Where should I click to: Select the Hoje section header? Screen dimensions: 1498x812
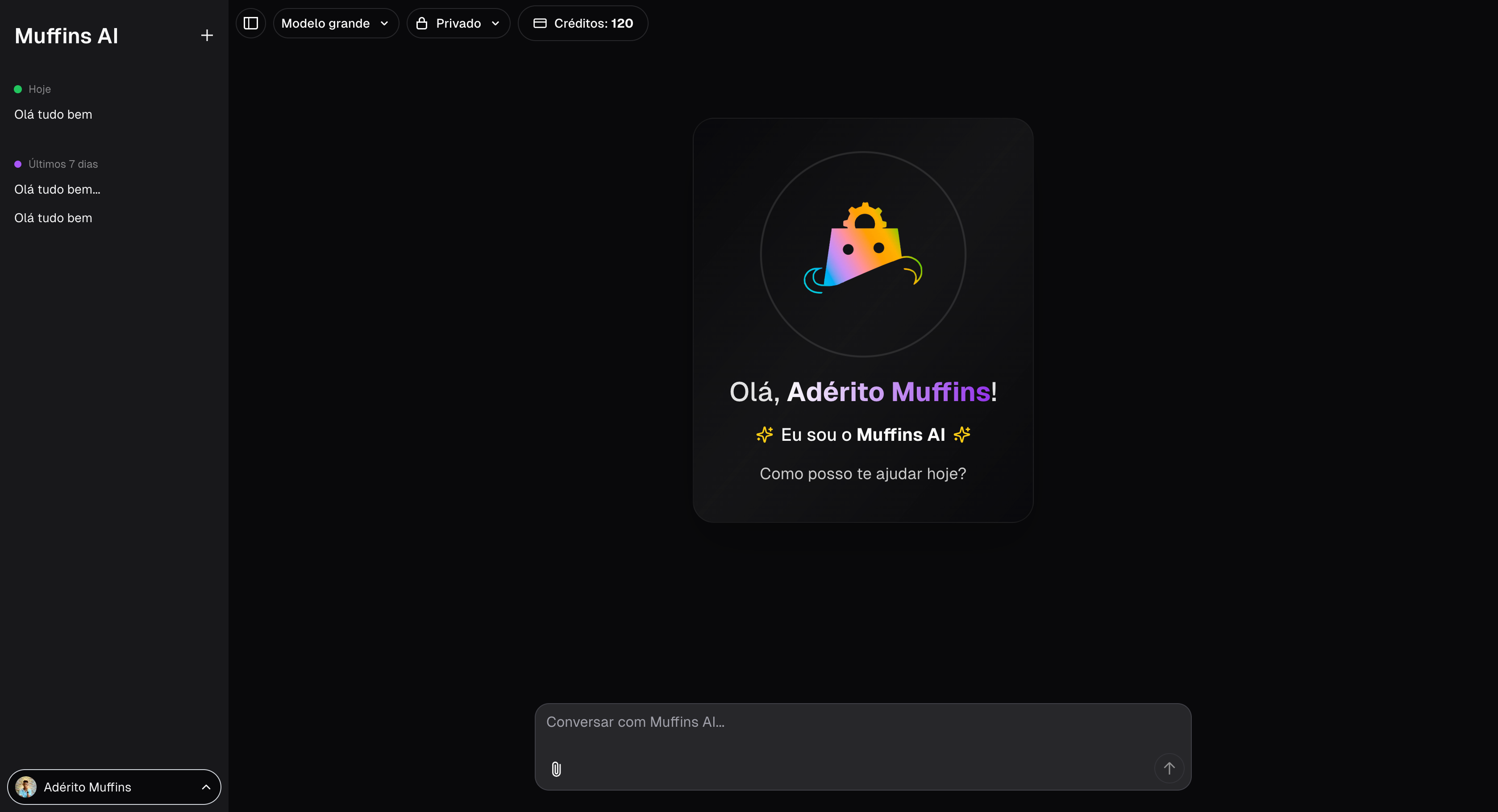[40, 88]
